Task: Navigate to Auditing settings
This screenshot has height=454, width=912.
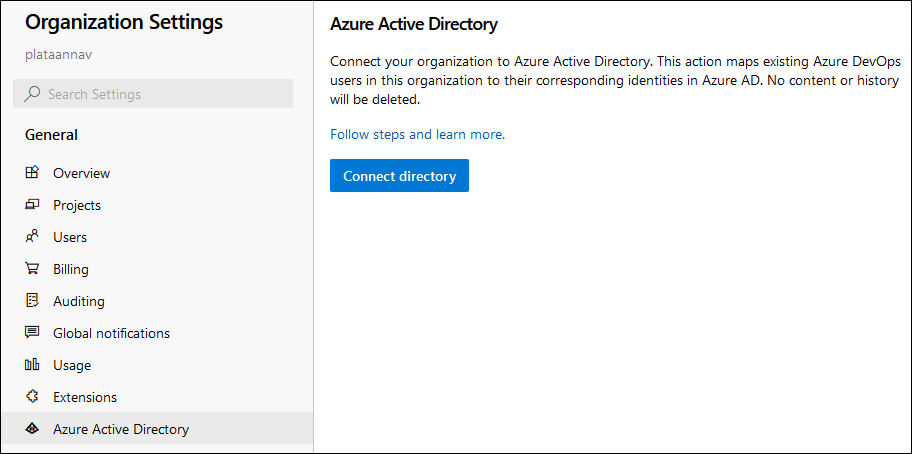Action: click(78, 301)
